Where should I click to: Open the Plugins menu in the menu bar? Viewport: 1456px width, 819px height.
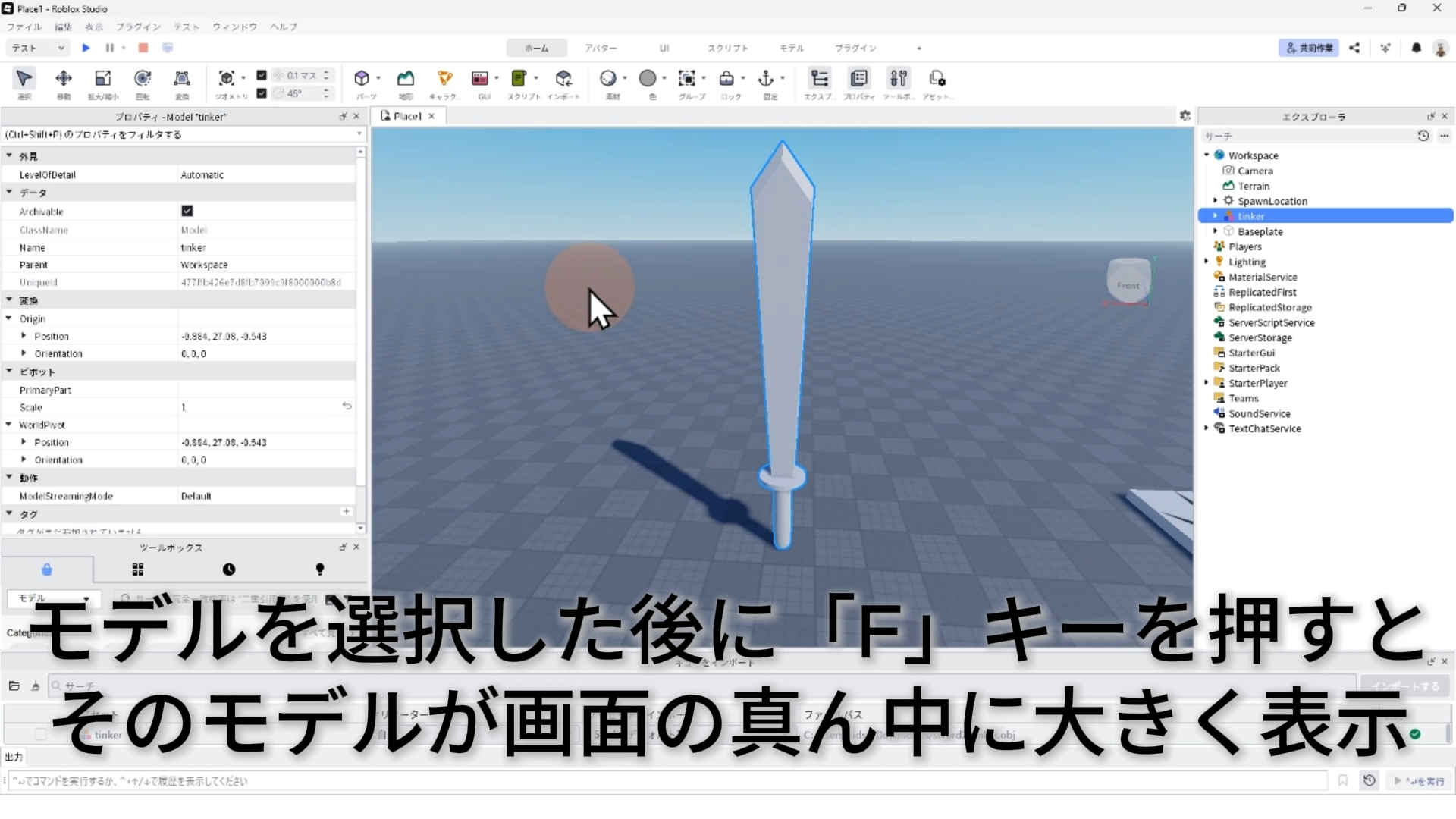tap(138, 27)
